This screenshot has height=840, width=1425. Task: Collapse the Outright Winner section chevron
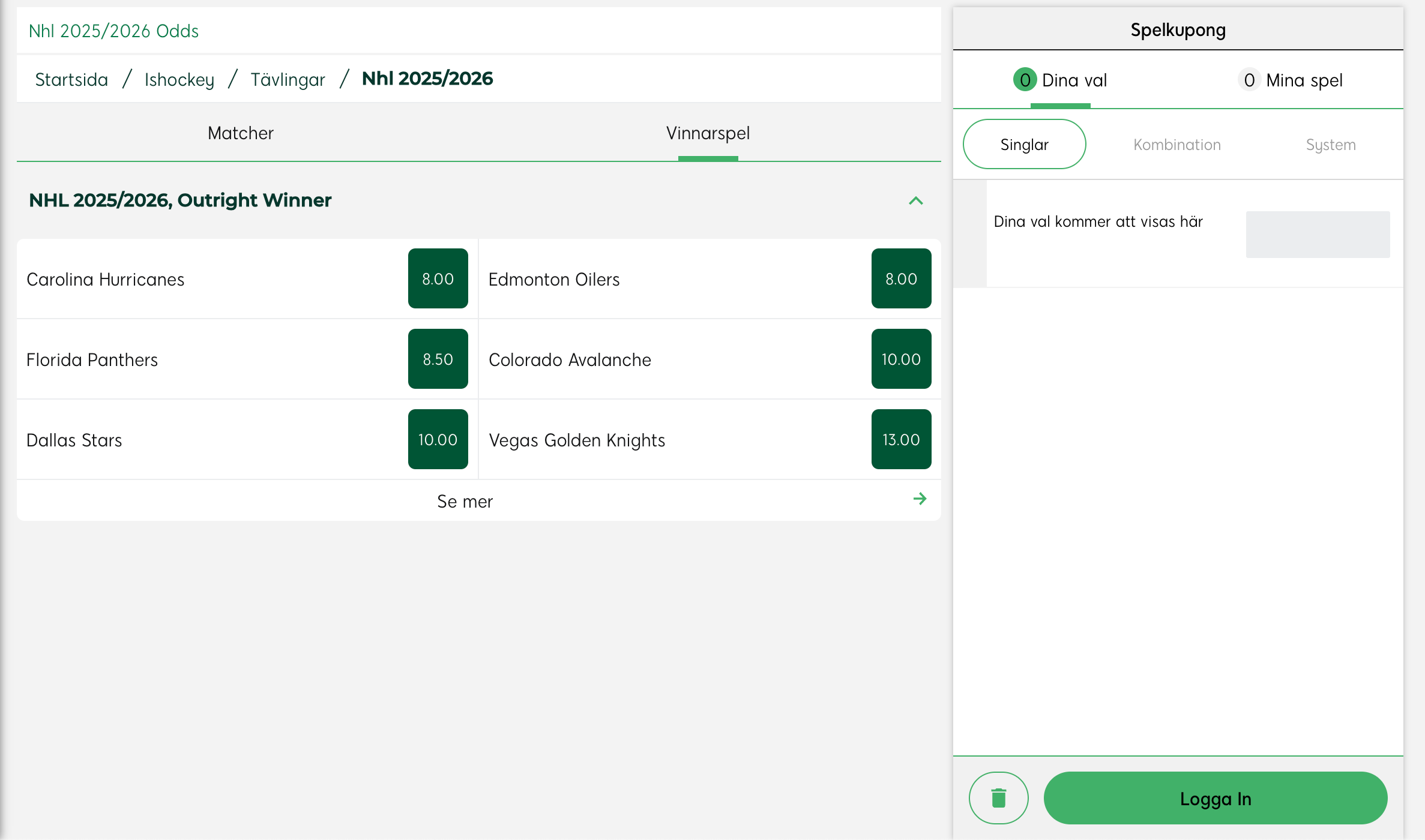pos(915,201)
